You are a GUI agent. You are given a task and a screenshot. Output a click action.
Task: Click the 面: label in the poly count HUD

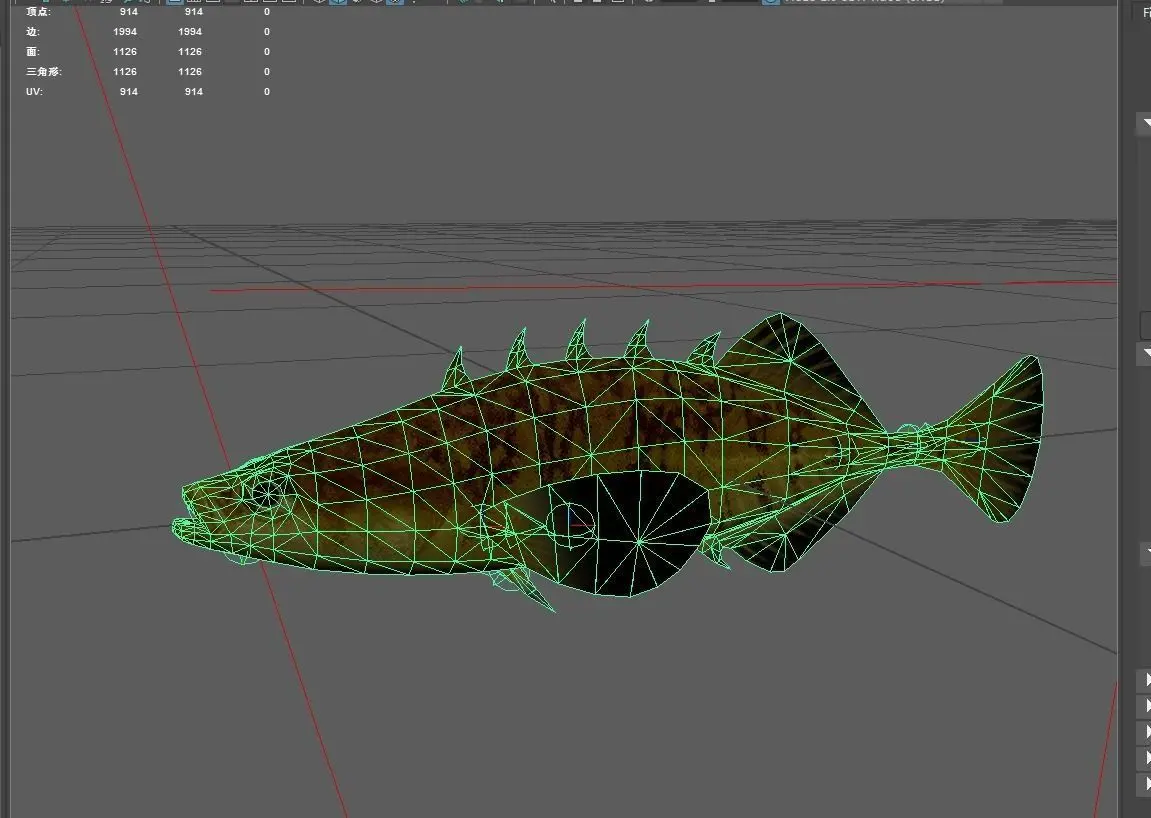tap(33, 51)
